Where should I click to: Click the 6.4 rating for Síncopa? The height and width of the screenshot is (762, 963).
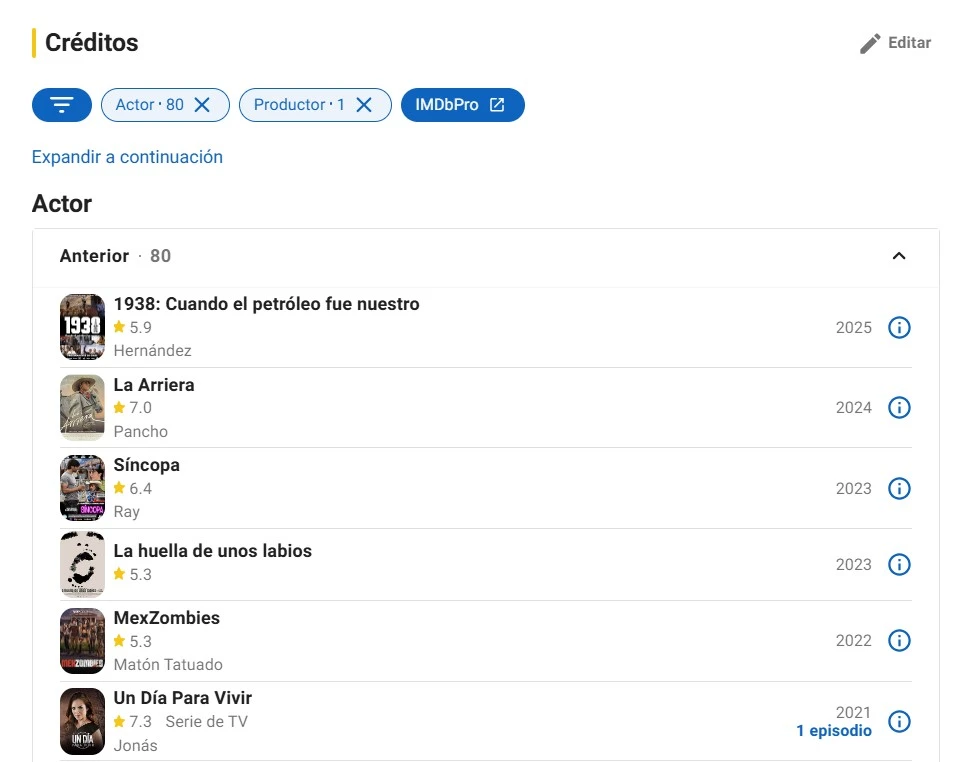(133, 489)
